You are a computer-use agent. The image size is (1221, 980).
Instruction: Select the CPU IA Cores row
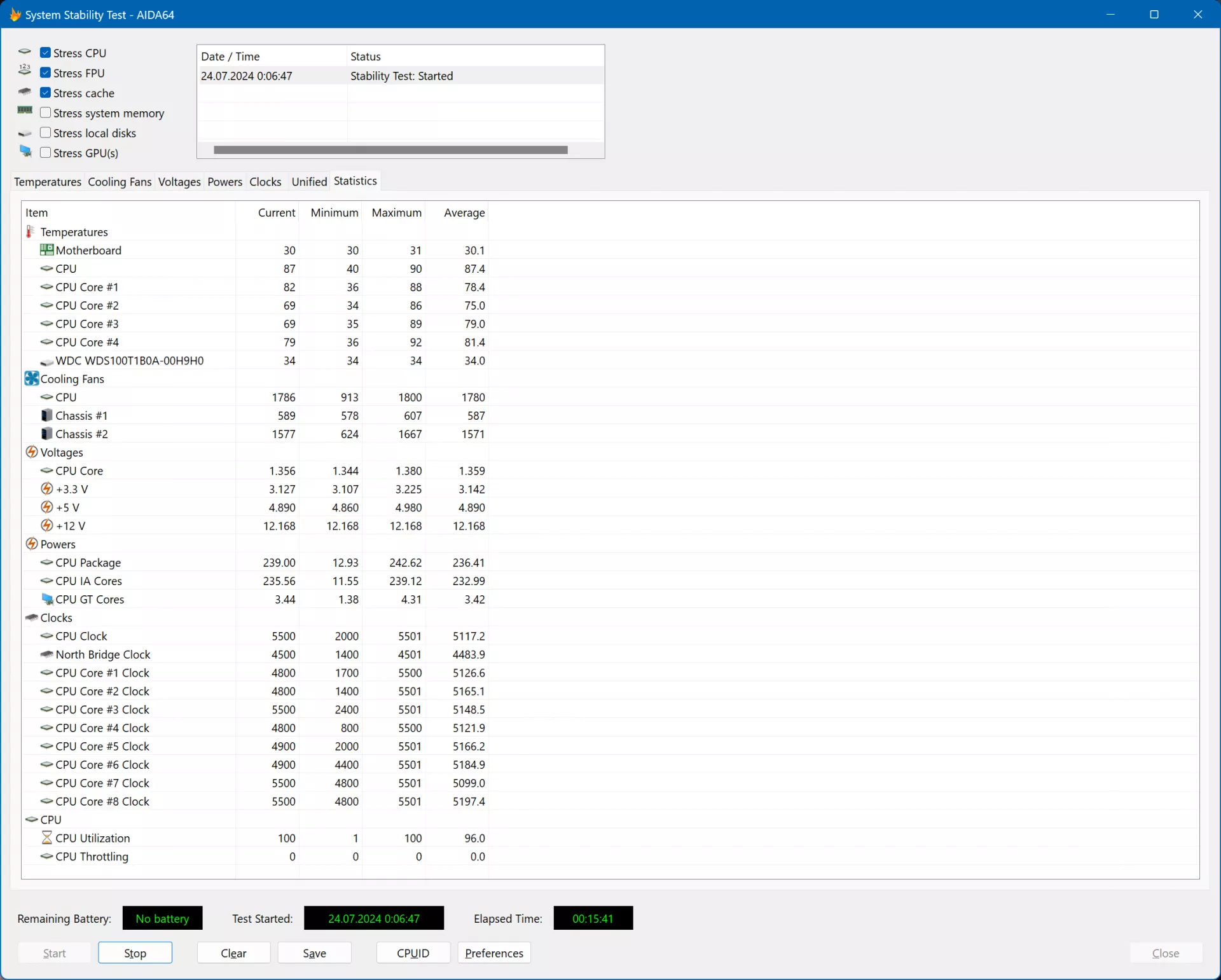coord(255,581)
